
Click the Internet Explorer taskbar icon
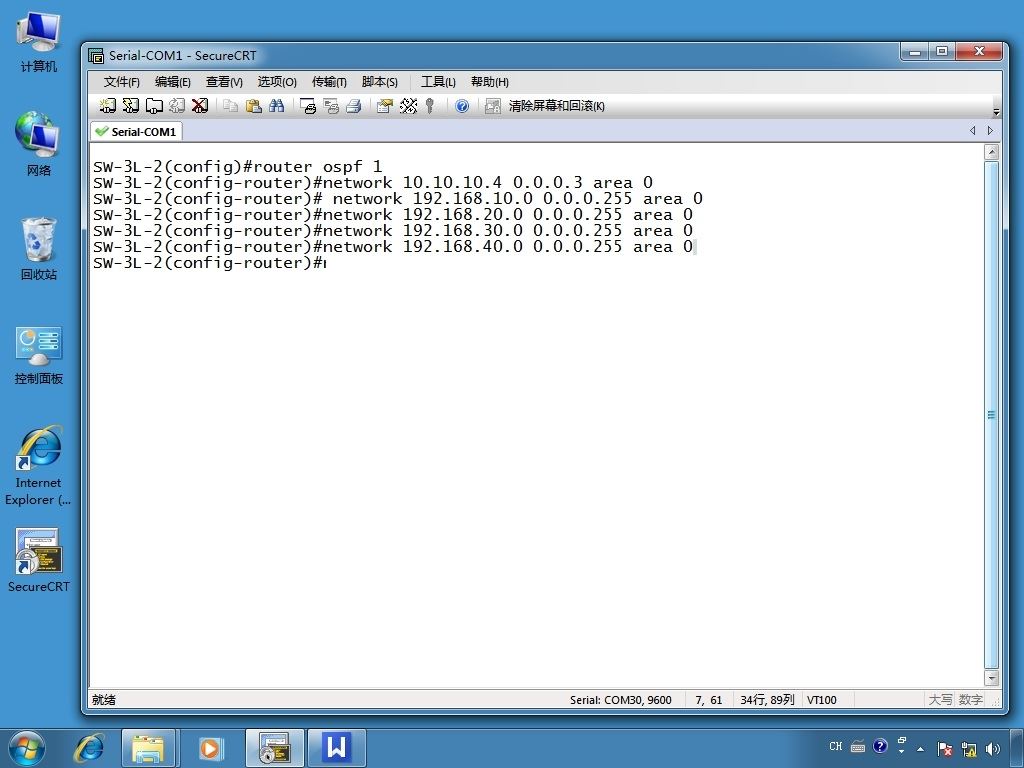click(89, 748)
